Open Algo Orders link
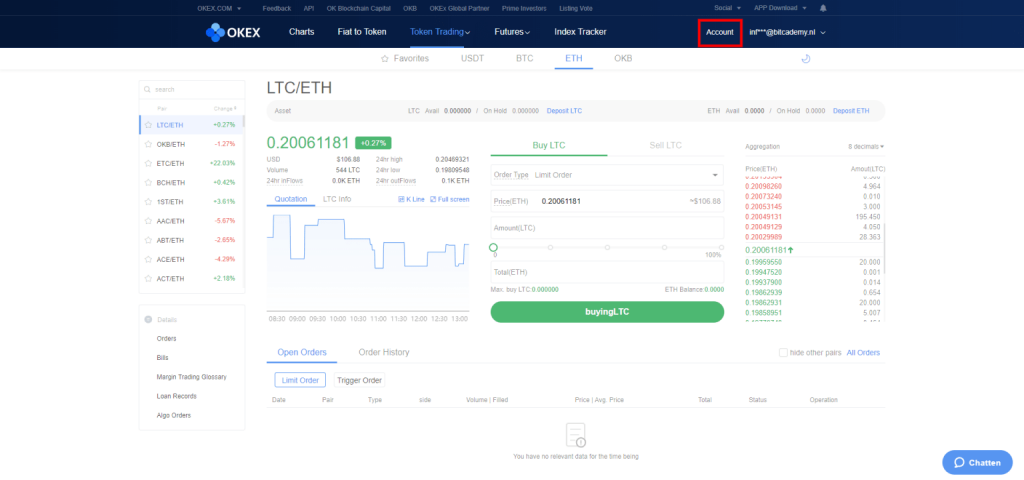This screenshot has width=1024, height=480. coord(174,415)
